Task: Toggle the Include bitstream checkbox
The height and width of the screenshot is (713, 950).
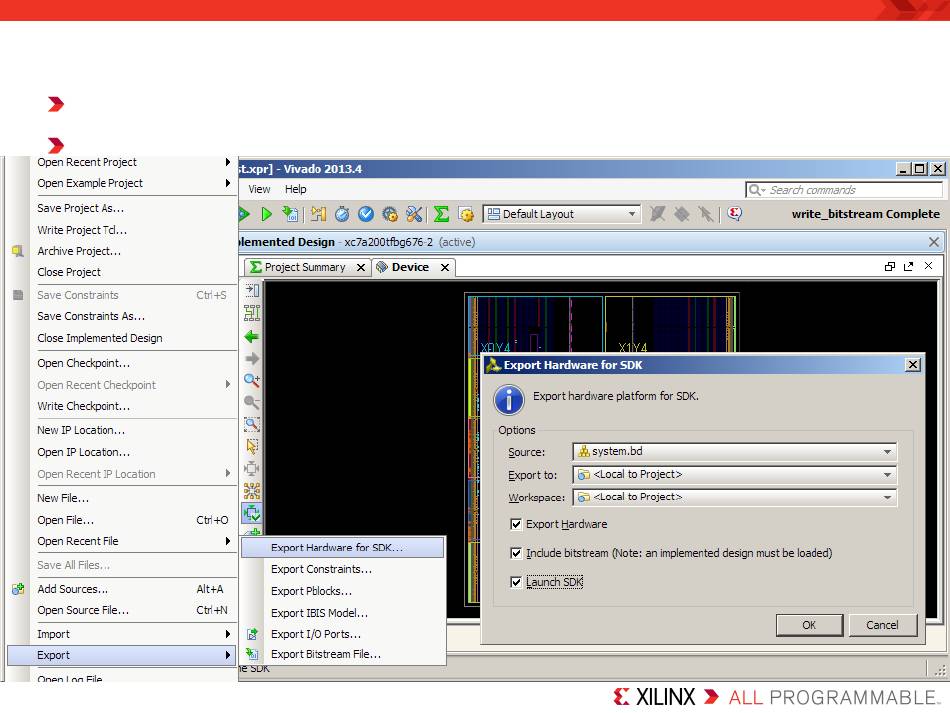Action: pyautogui.click(x=516, y=553)
